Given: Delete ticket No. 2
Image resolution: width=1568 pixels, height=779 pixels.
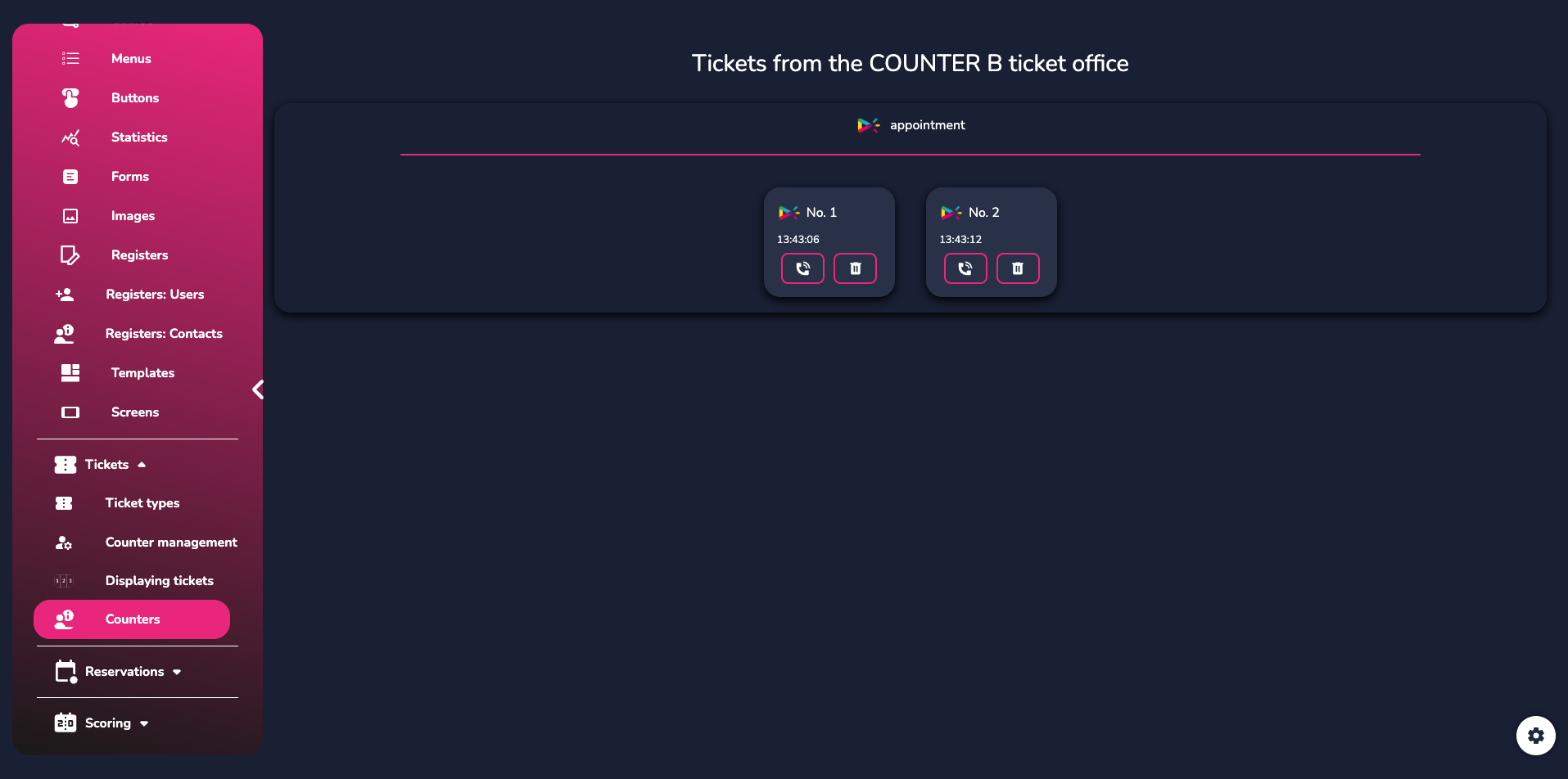Looking at the screenshot, I should [x=1018, y=268].
